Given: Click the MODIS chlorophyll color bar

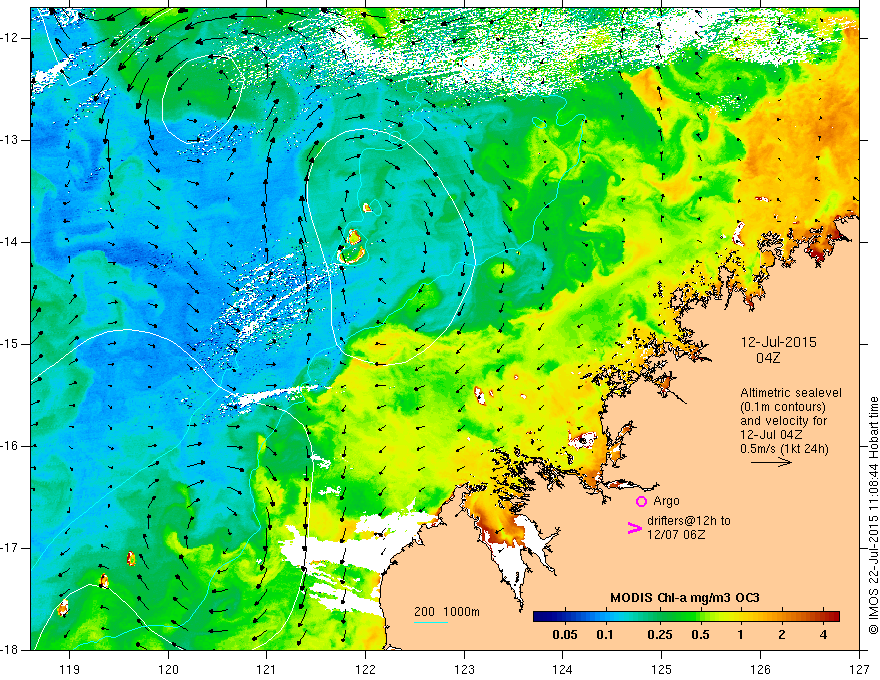Looking at the screenshot, I should click(686, 617).
